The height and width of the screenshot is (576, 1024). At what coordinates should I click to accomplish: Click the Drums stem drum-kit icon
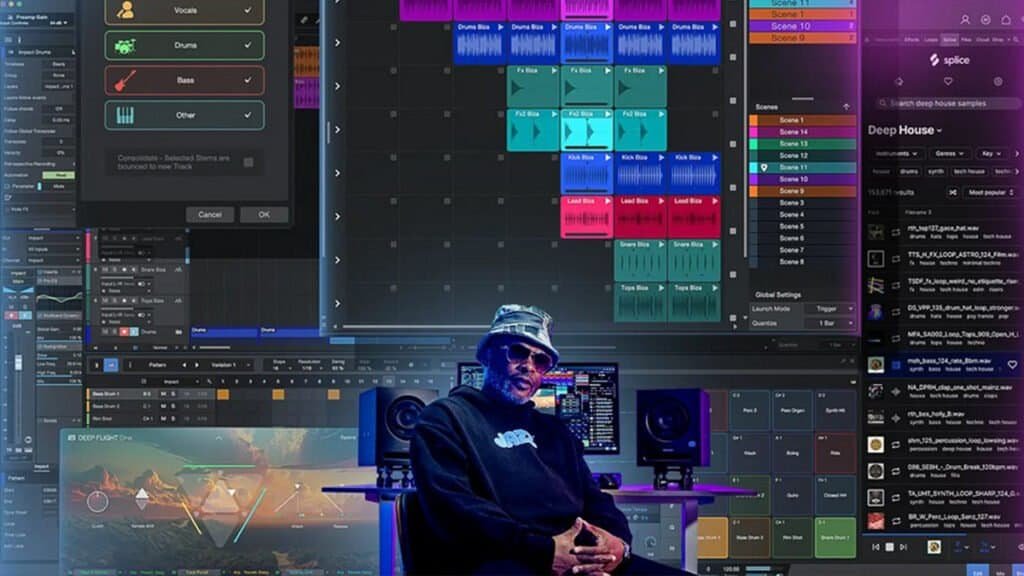pos(125,46)
